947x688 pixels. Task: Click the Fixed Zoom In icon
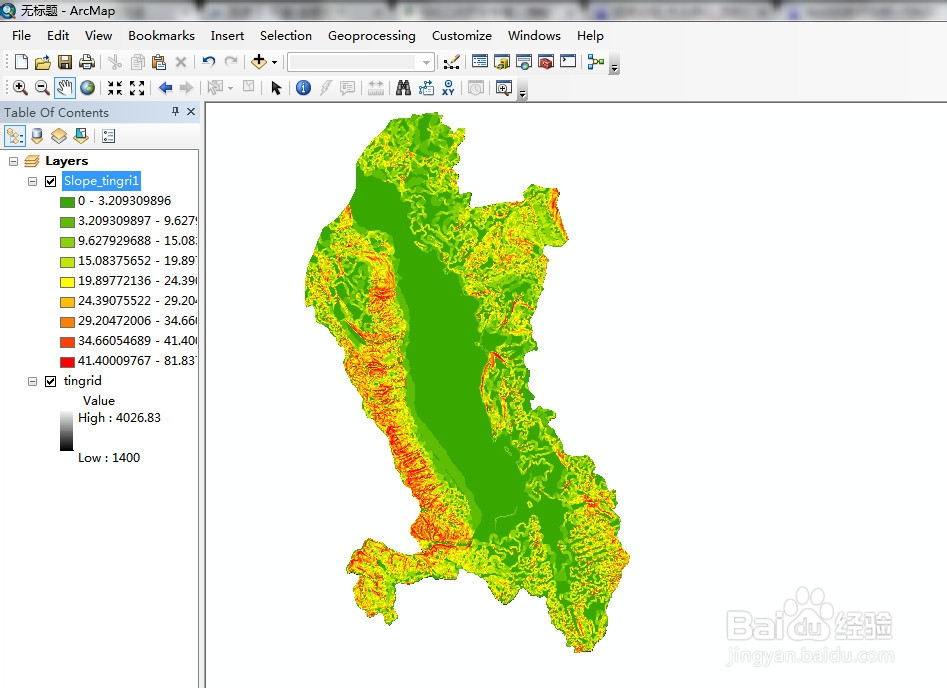[x=115, y=88]
